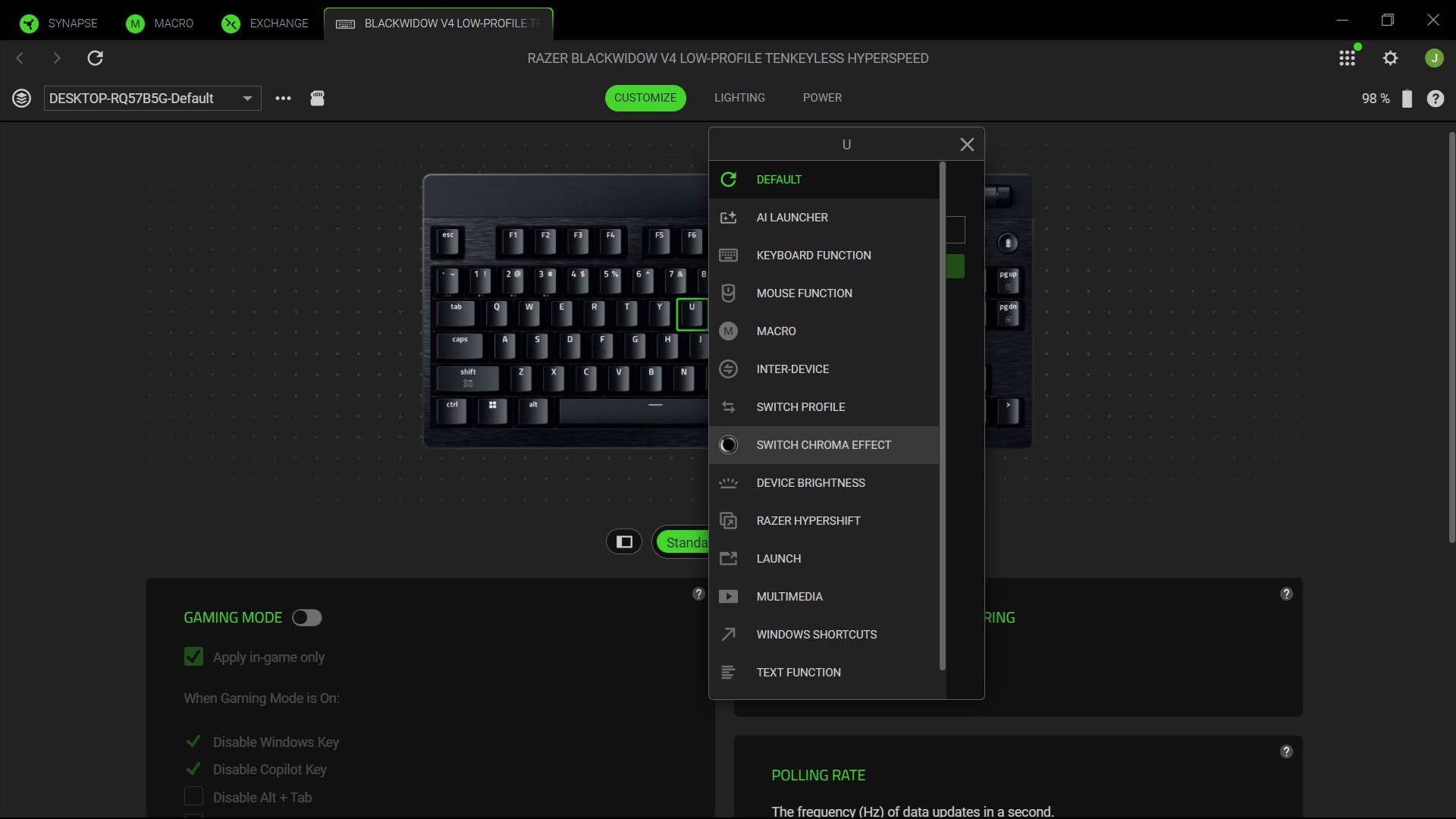Switch to the Lighting tab
Image resolution: width=1456 pixels, height=819 pixels.
point(739,98)
